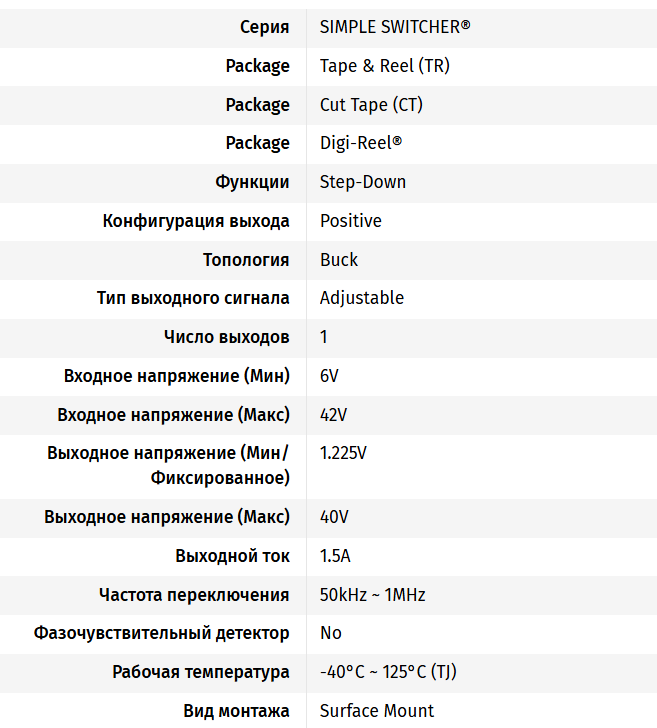The image size is (657, 728).
Task: Select the -40°C ~ 125°C (TJ) temperature value
Action: tap(388, 672)
